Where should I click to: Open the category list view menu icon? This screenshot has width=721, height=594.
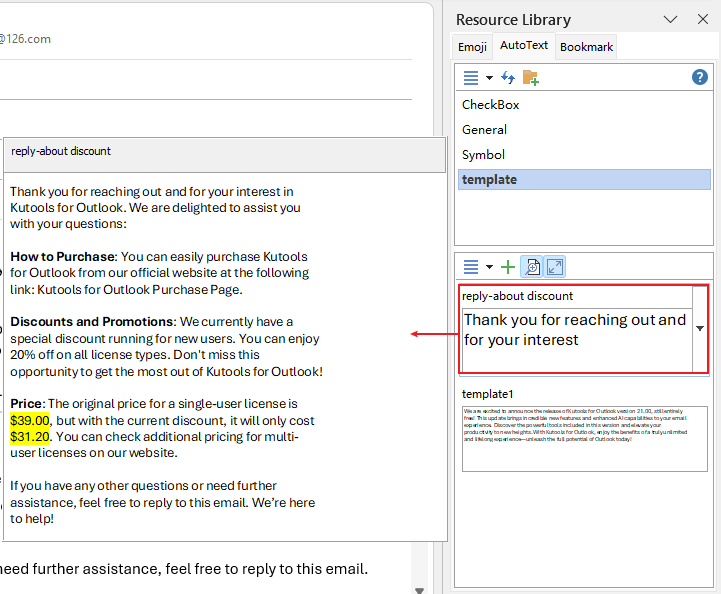pyautogui.click(x=471, y=78)
